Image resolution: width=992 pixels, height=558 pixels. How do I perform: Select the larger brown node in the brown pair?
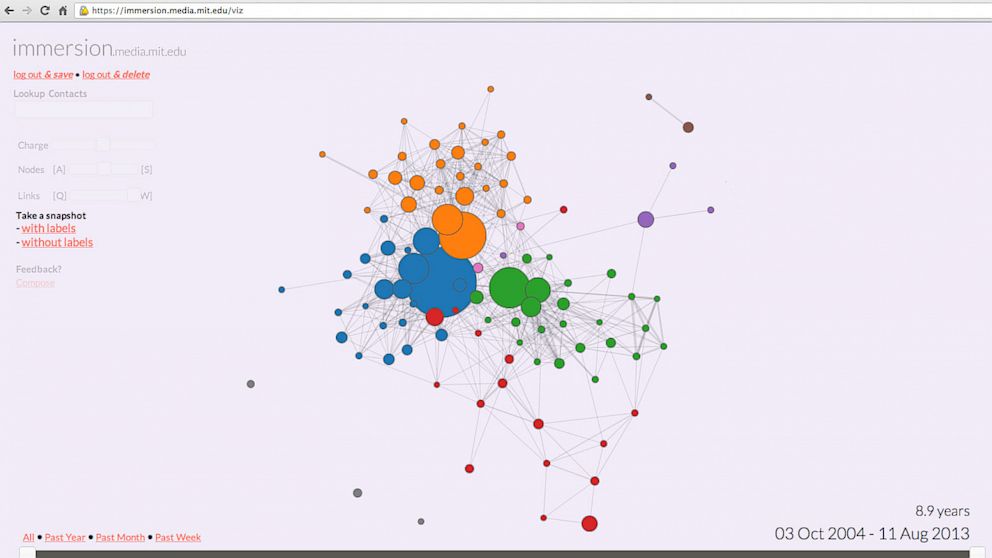pos(688,127)
